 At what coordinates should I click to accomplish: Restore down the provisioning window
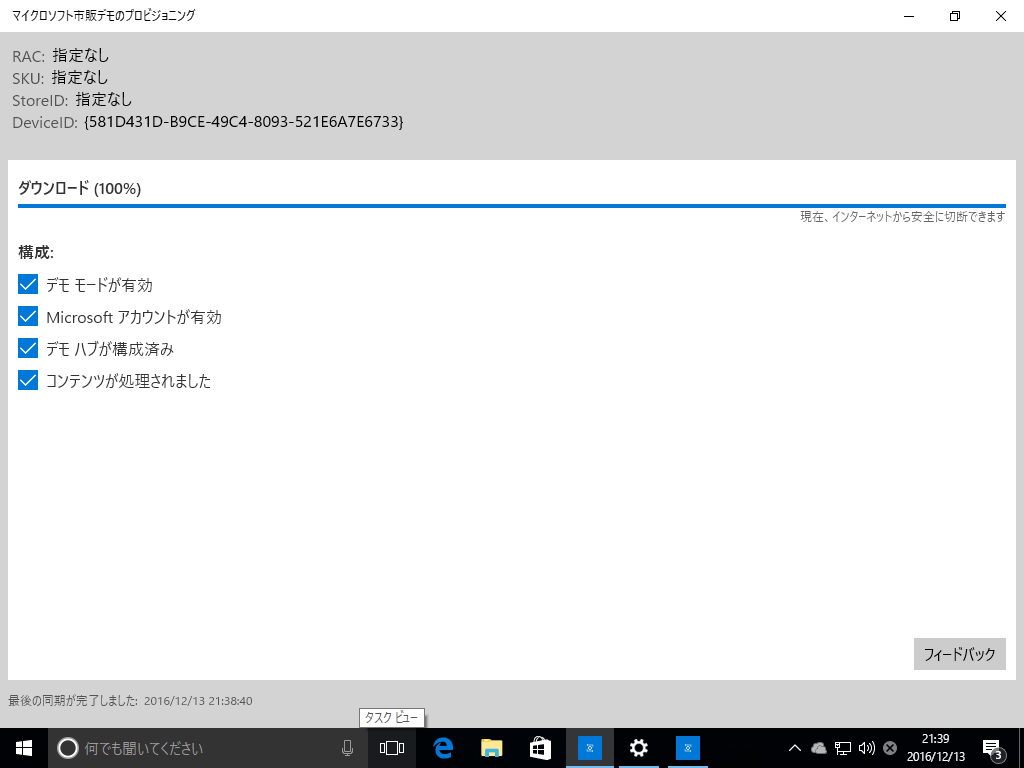(955, 16)
